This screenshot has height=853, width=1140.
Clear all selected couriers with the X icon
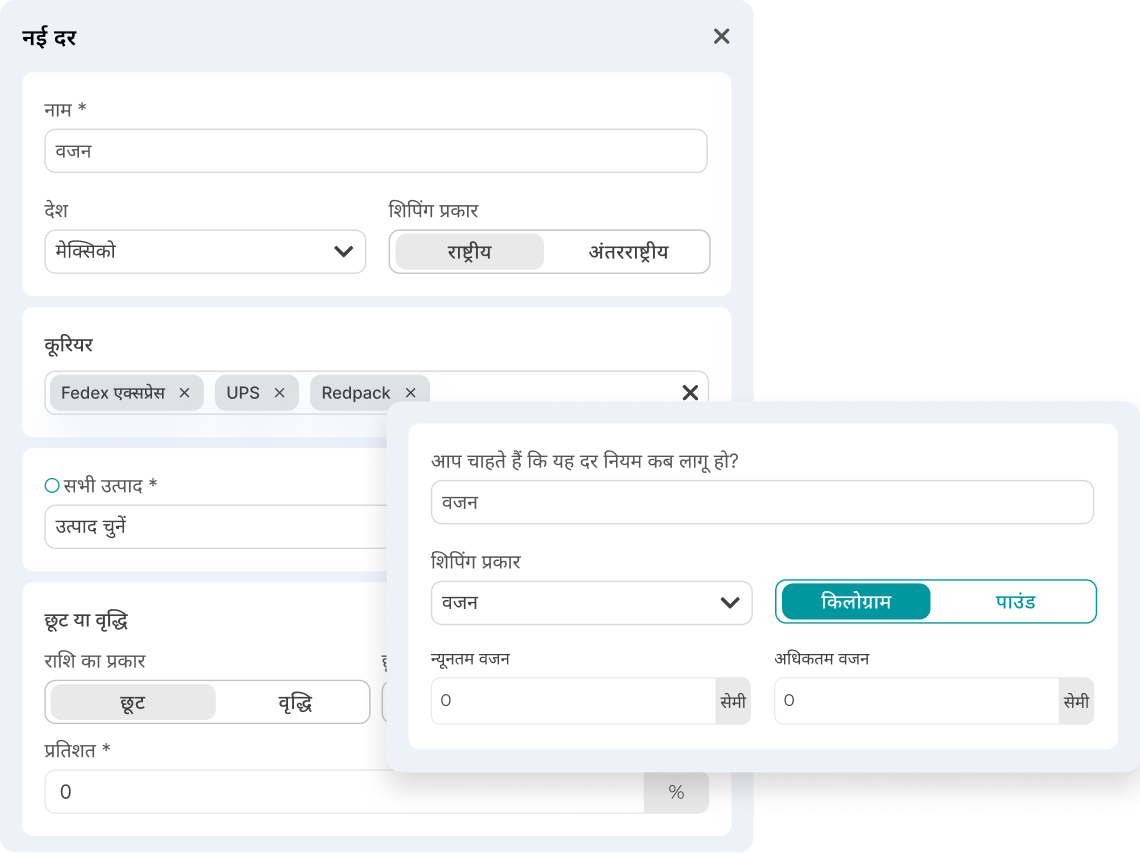point(690,393)
